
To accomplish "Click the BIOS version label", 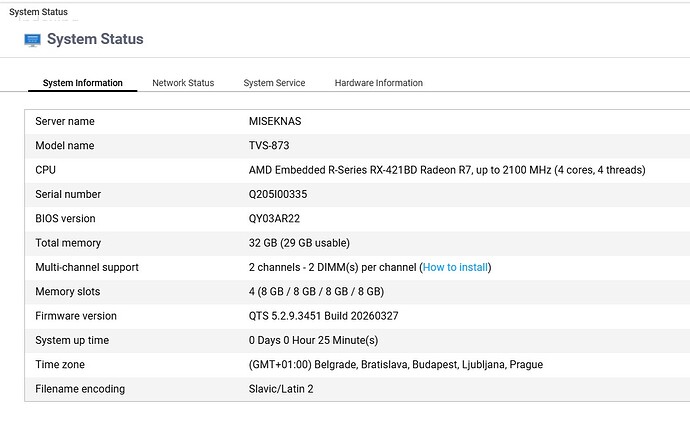I will point(65,218).
